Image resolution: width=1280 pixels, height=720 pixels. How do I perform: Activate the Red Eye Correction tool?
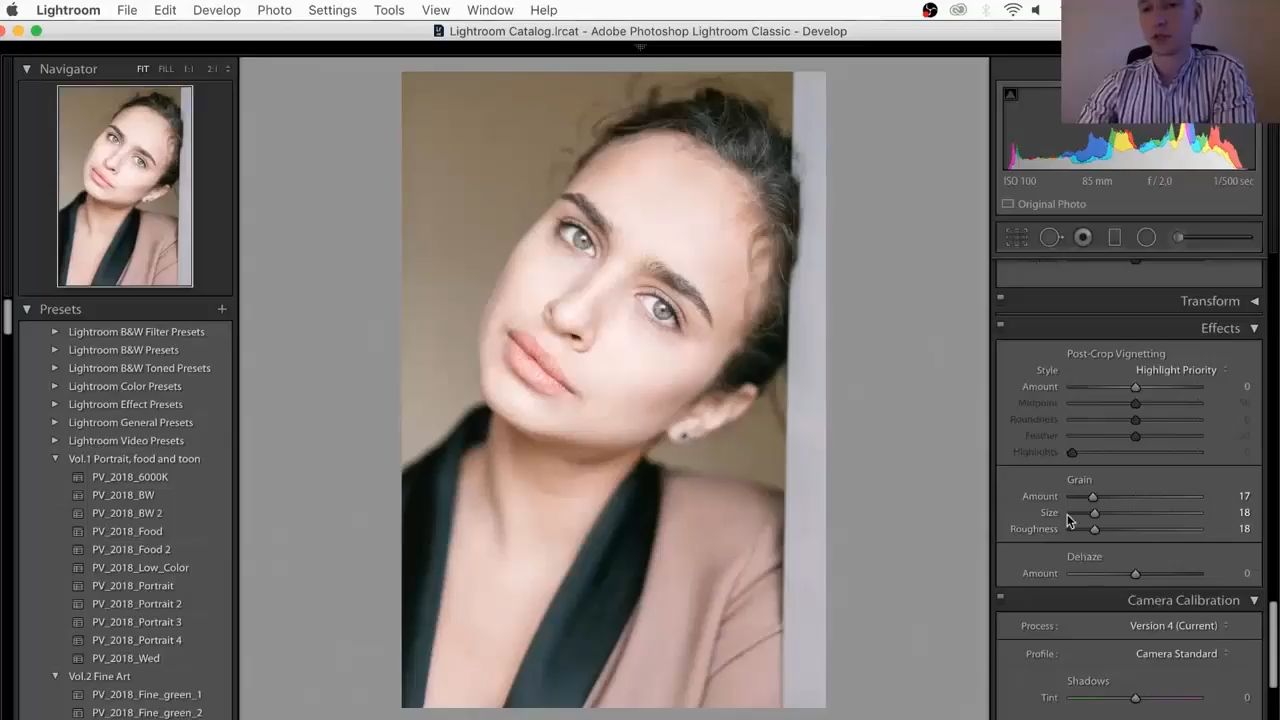[x=1082, y=237]
